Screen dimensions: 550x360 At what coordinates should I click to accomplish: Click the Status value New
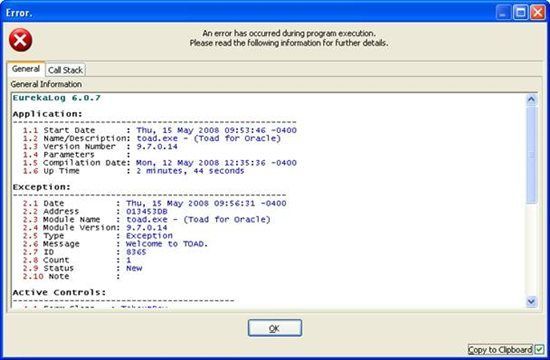pos(134,268)
